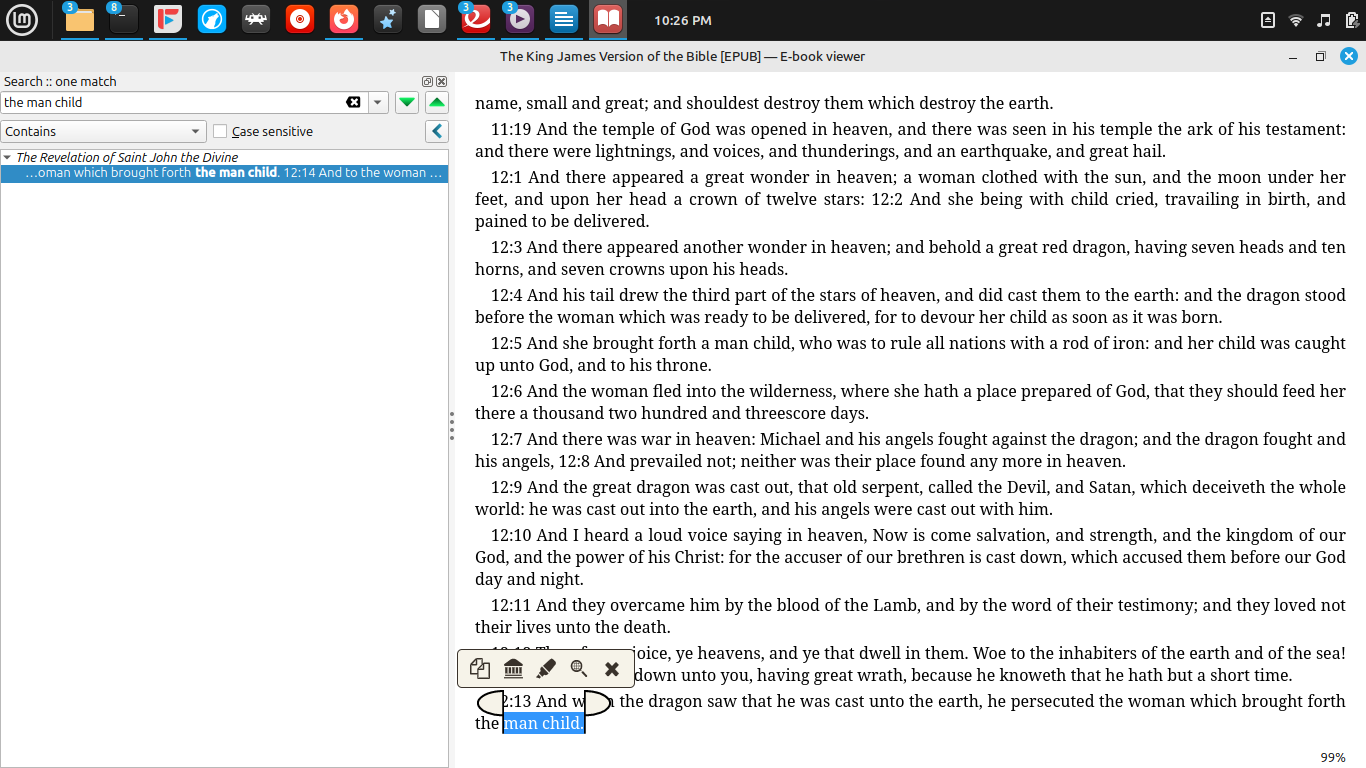Open the removable drives eject tray icon
This screenshot has height=768, width=1366.
tap(1268, 20)
